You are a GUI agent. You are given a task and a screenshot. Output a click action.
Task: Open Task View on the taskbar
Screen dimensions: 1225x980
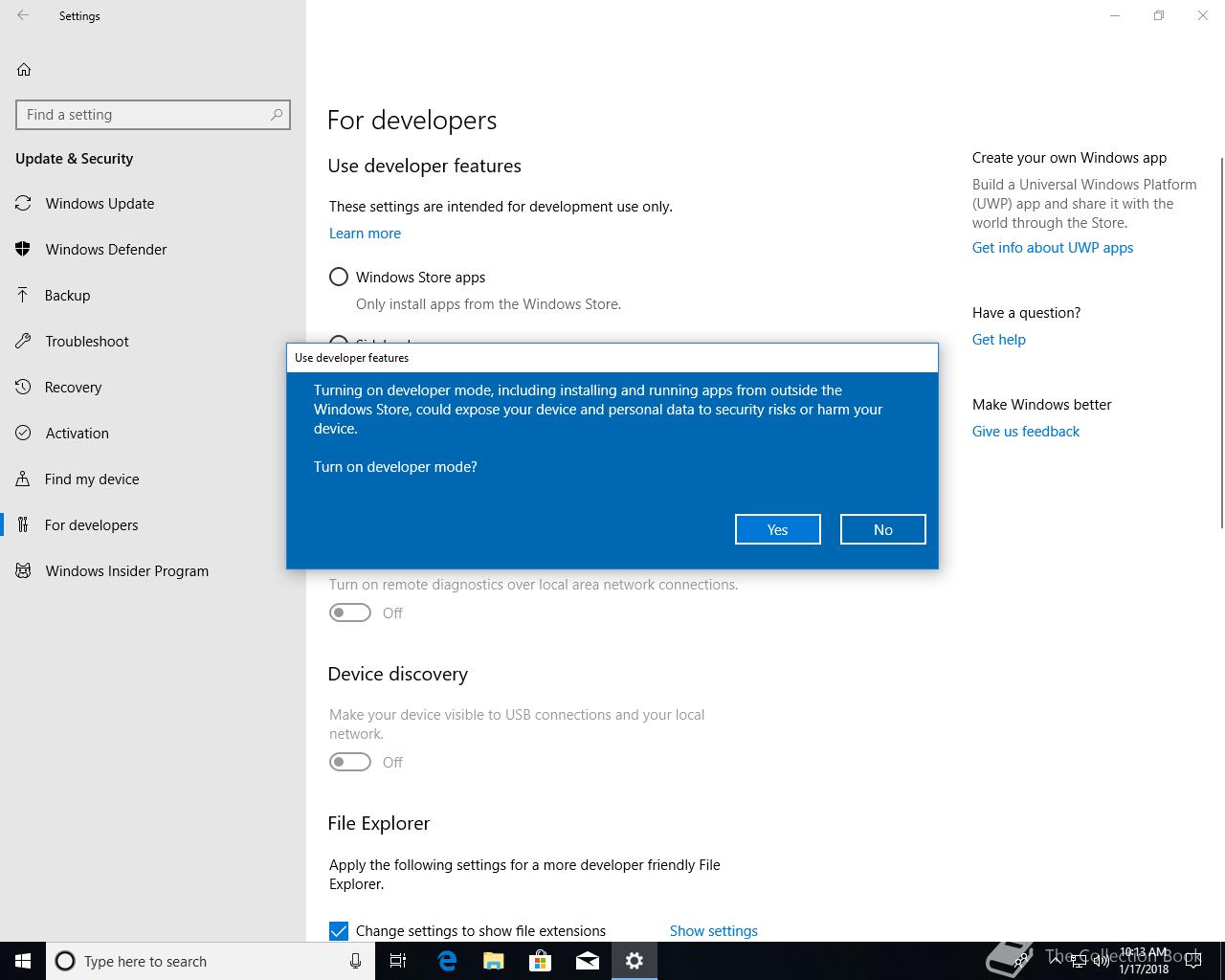point(398,961)
